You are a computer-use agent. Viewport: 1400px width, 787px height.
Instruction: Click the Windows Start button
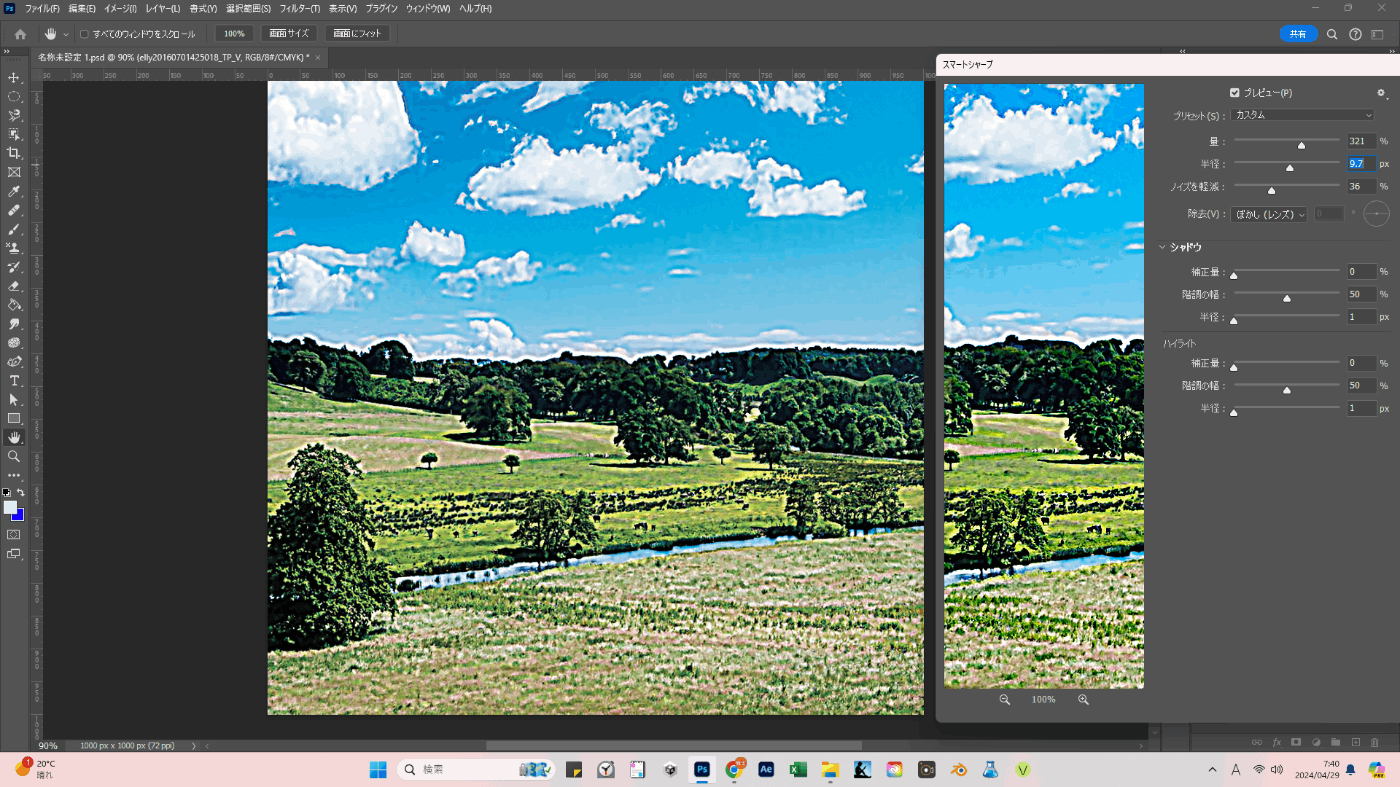pos(378,770)
